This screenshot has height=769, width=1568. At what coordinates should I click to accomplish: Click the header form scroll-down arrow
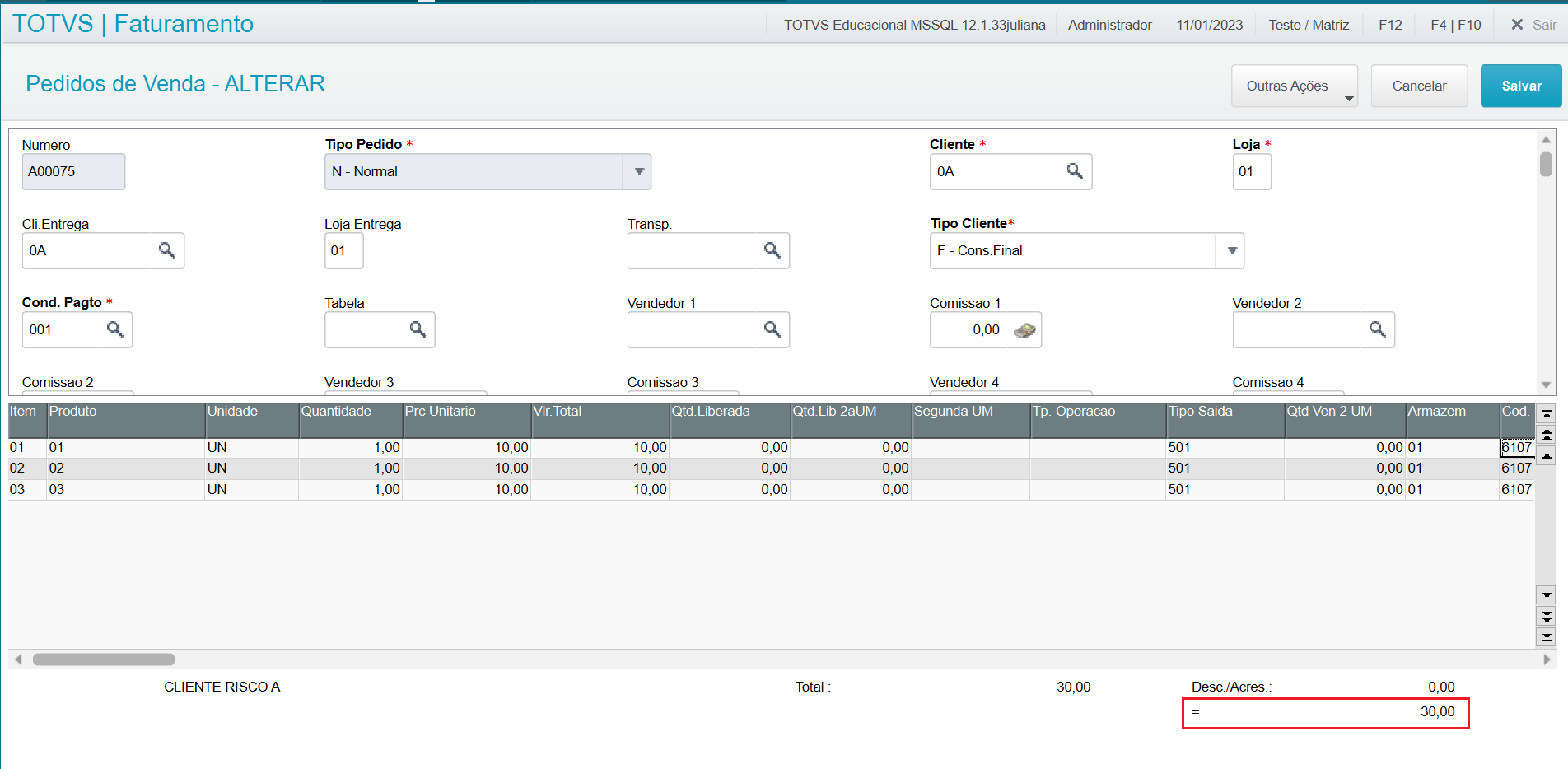point(1546,385)
